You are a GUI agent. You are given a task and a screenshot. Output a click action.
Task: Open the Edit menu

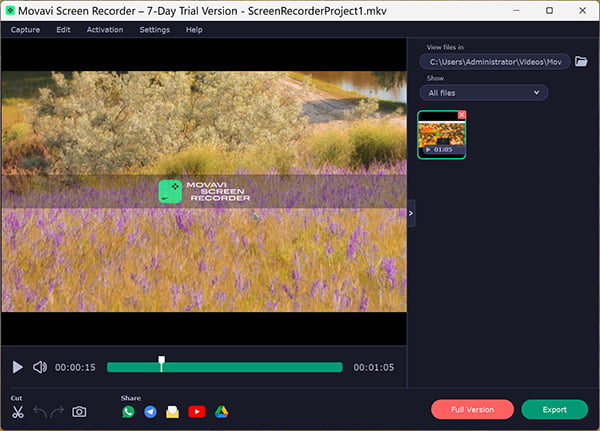click(63, 29)
